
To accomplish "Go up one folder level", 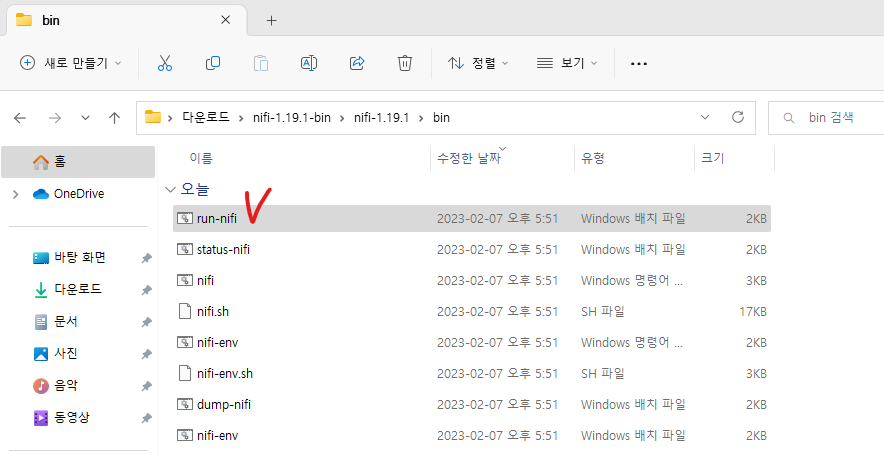I will [x=114, y=118].
